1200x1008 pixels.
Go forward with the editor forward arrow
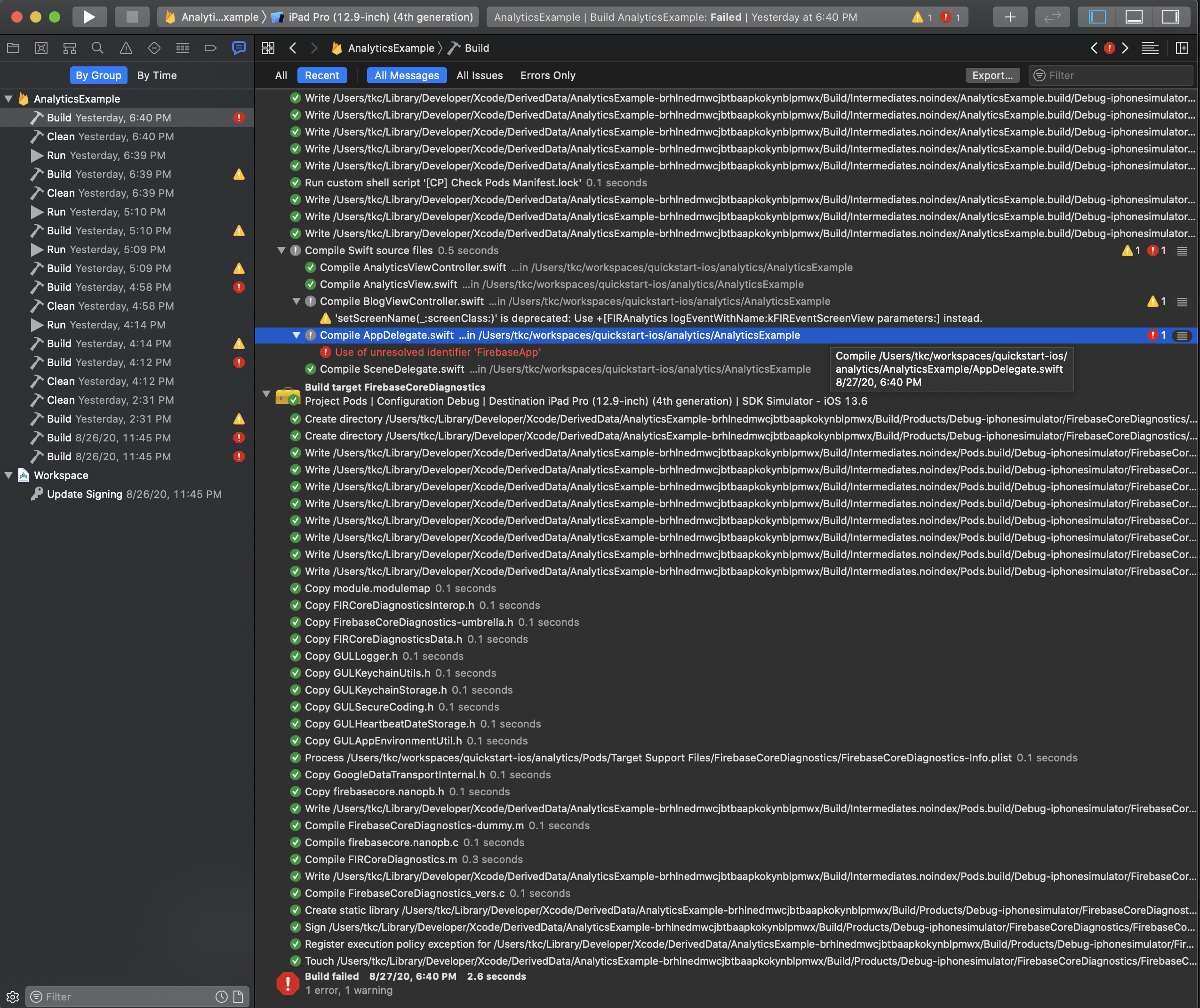[314, 48]
